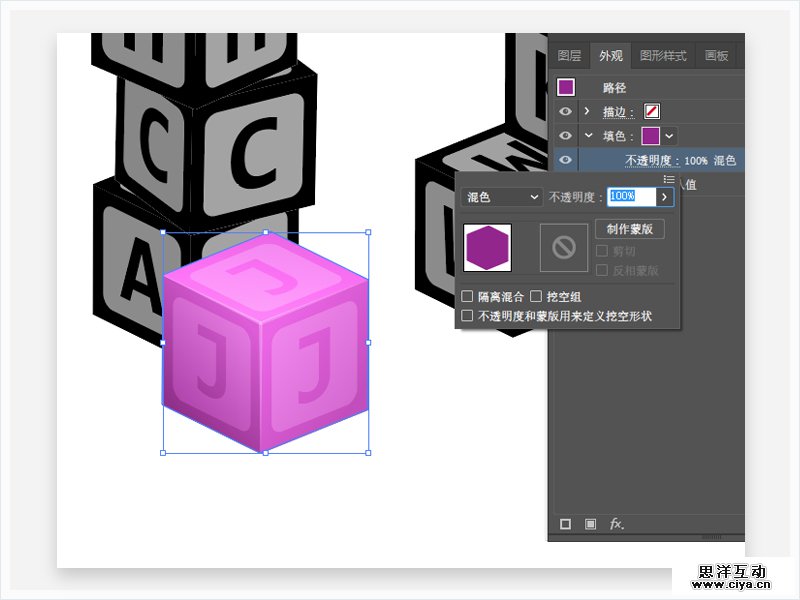Check the 挖空组 option
800x600 pixels.
[536, 297]
